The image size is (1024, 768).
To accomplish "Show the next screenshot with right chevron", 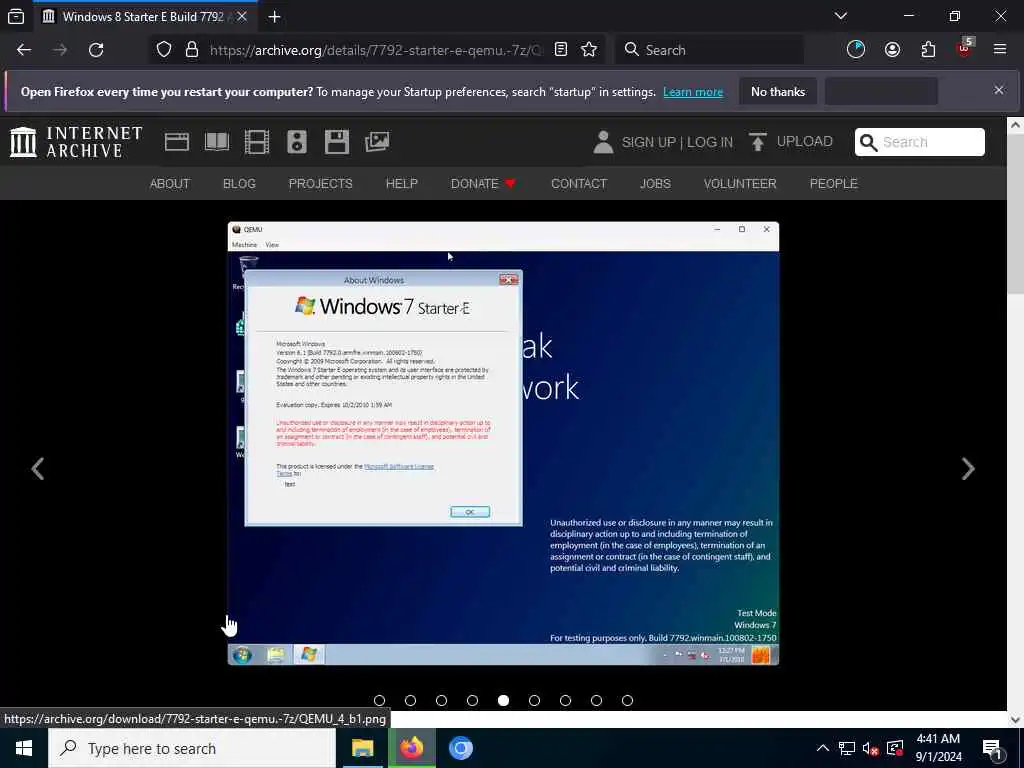I will coord(968,468).
